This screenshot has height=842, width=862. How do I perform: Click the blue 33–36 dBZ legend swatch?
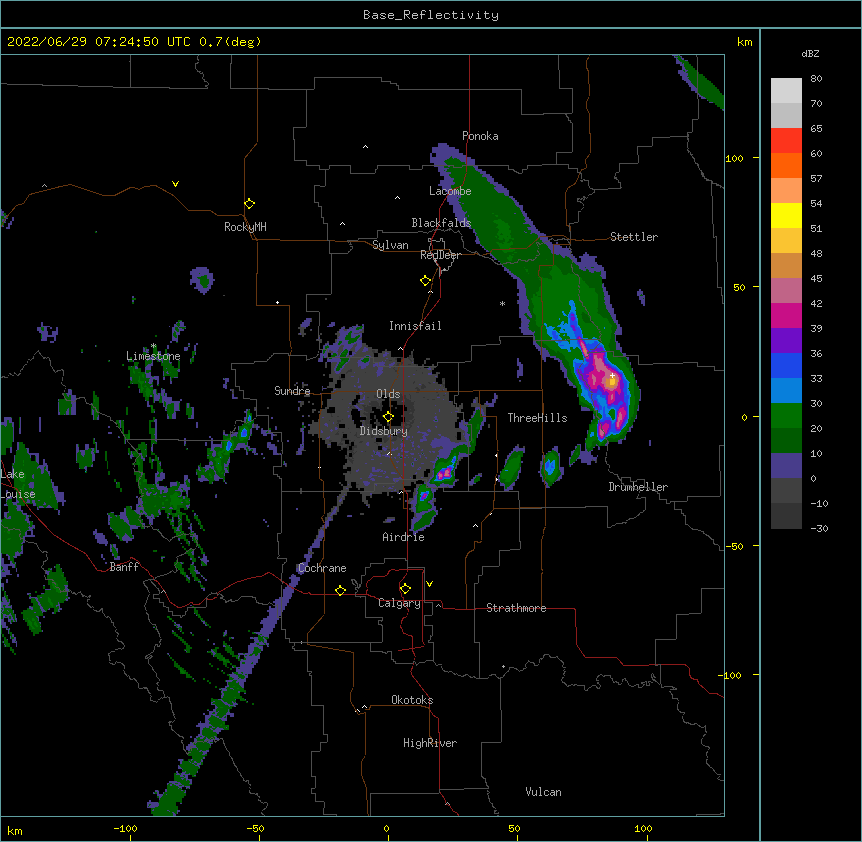click(x=786, y=365)
